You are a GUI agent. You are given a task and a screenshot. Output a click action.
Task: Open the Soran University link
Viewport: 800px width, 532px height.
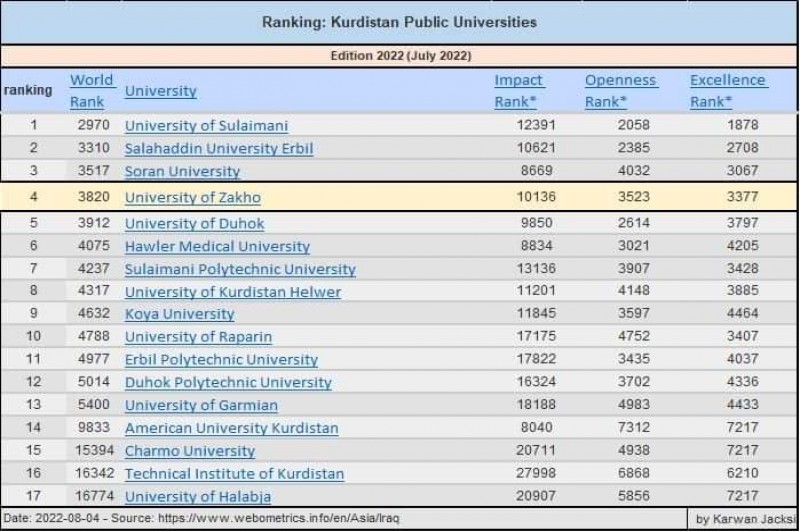pyautogui.click(x=182, y=171)
